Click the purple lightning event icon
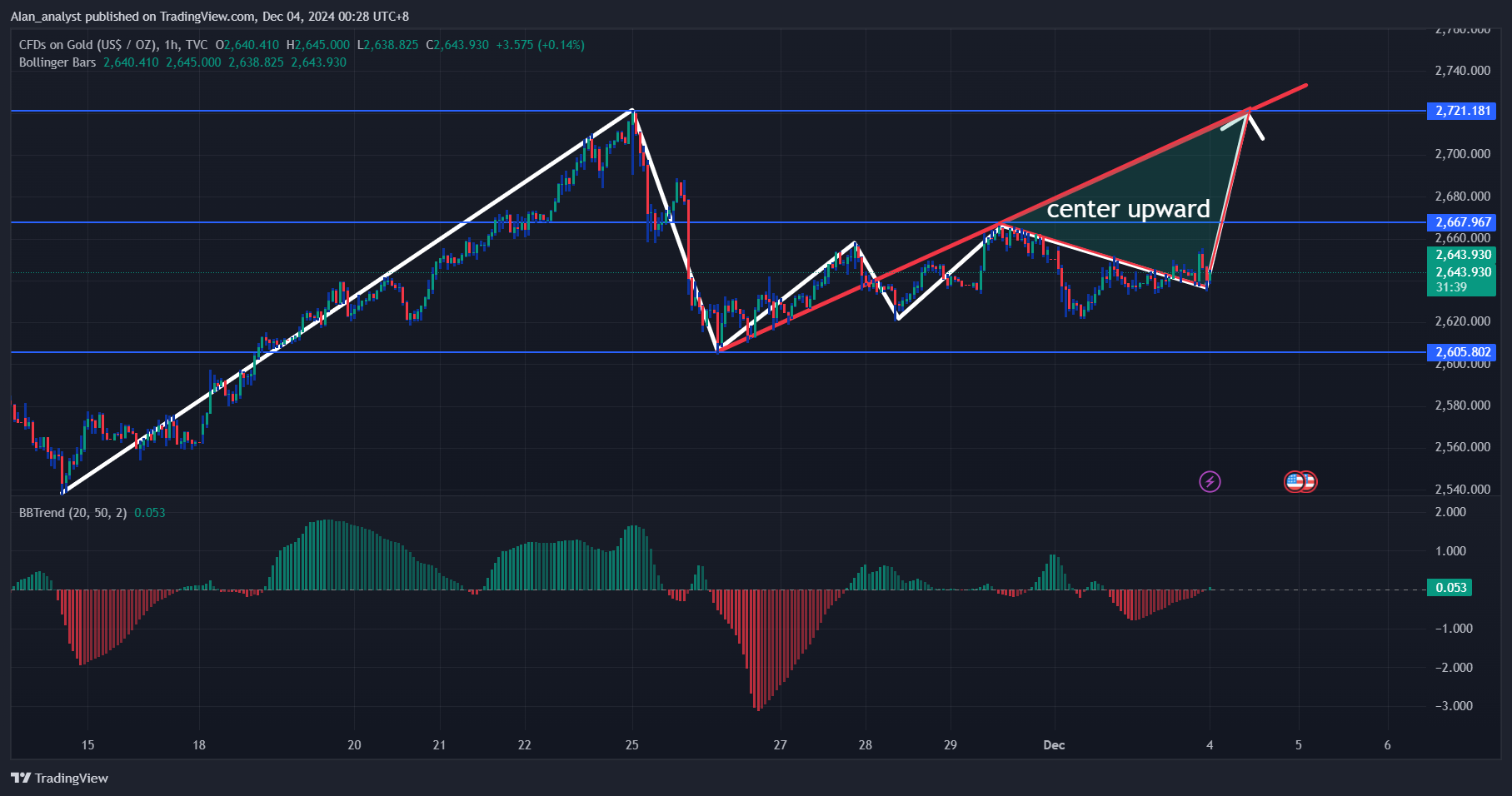 (1210, 481)
